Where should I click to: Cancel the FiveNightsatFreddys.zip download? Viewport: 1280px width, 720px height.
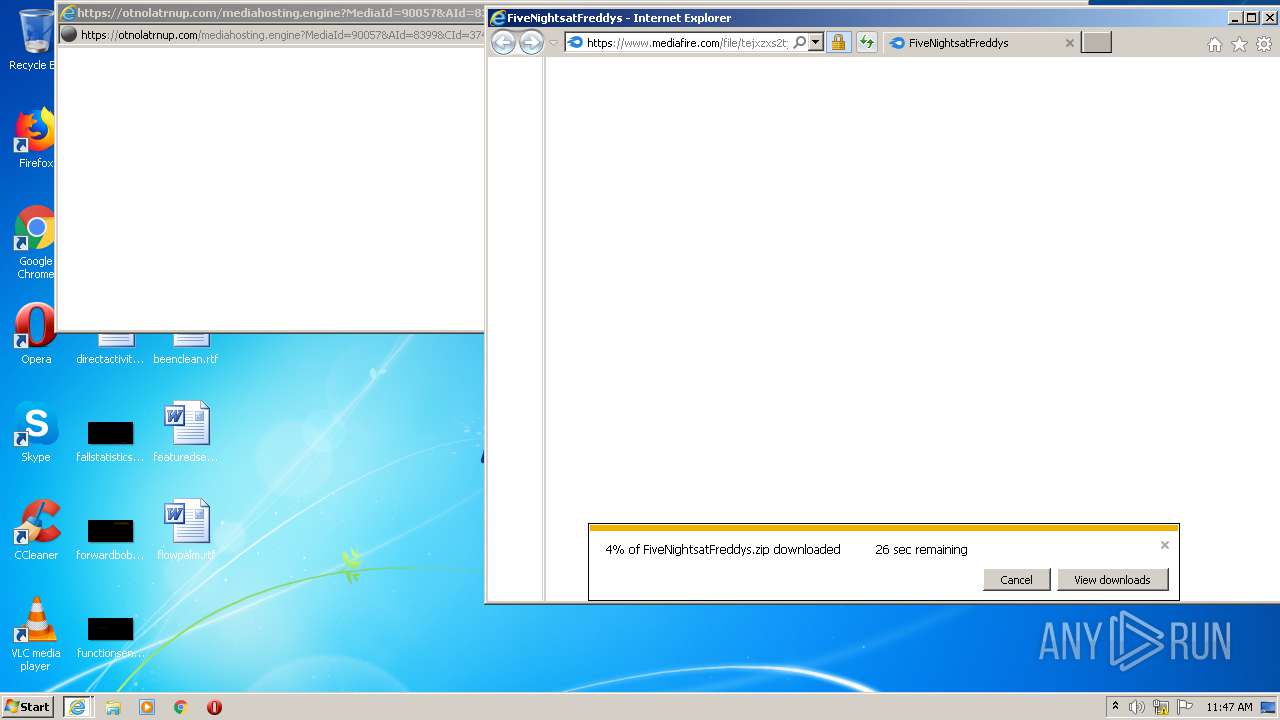coord(1016,580)
